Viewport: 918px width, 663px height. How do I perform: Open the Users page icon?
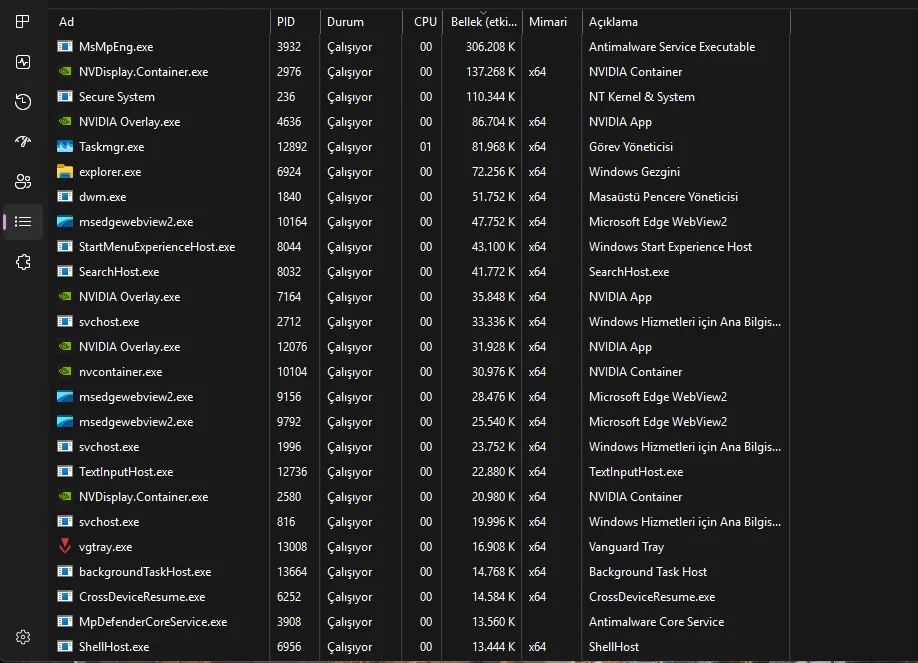click(23, 182)
